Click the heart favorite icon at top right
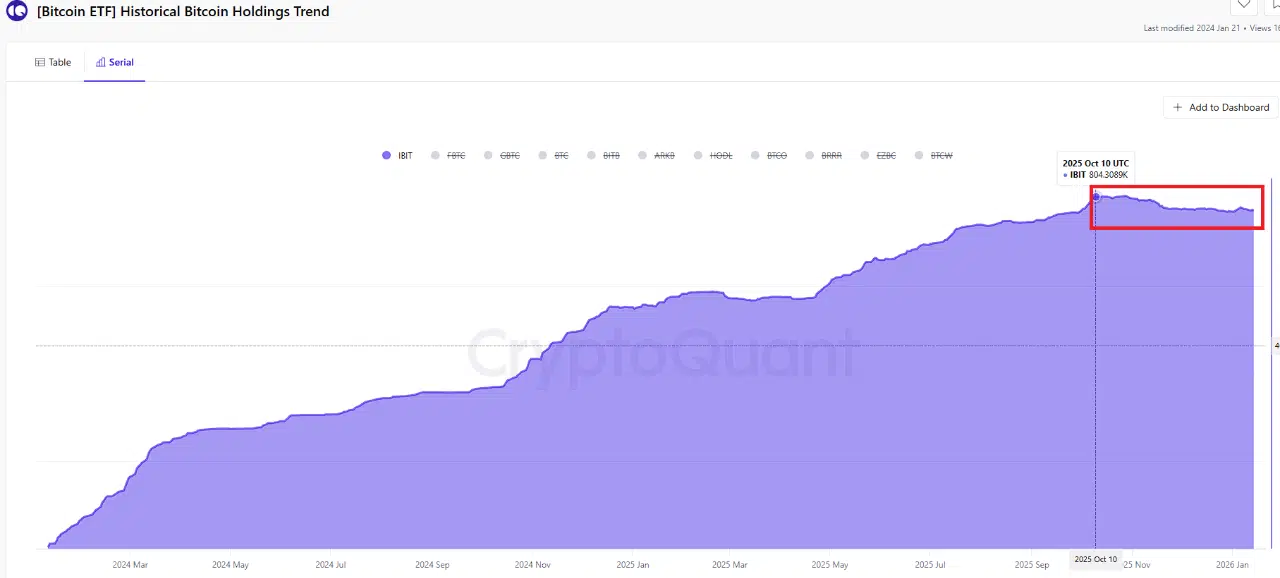This screenshot has height=578, width=1280. (1243, 5)
